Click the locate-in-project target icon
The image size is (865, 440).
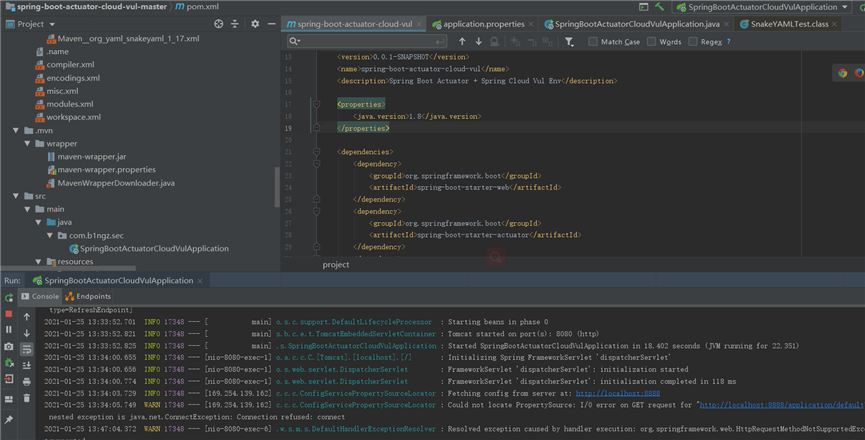point(218,24)
